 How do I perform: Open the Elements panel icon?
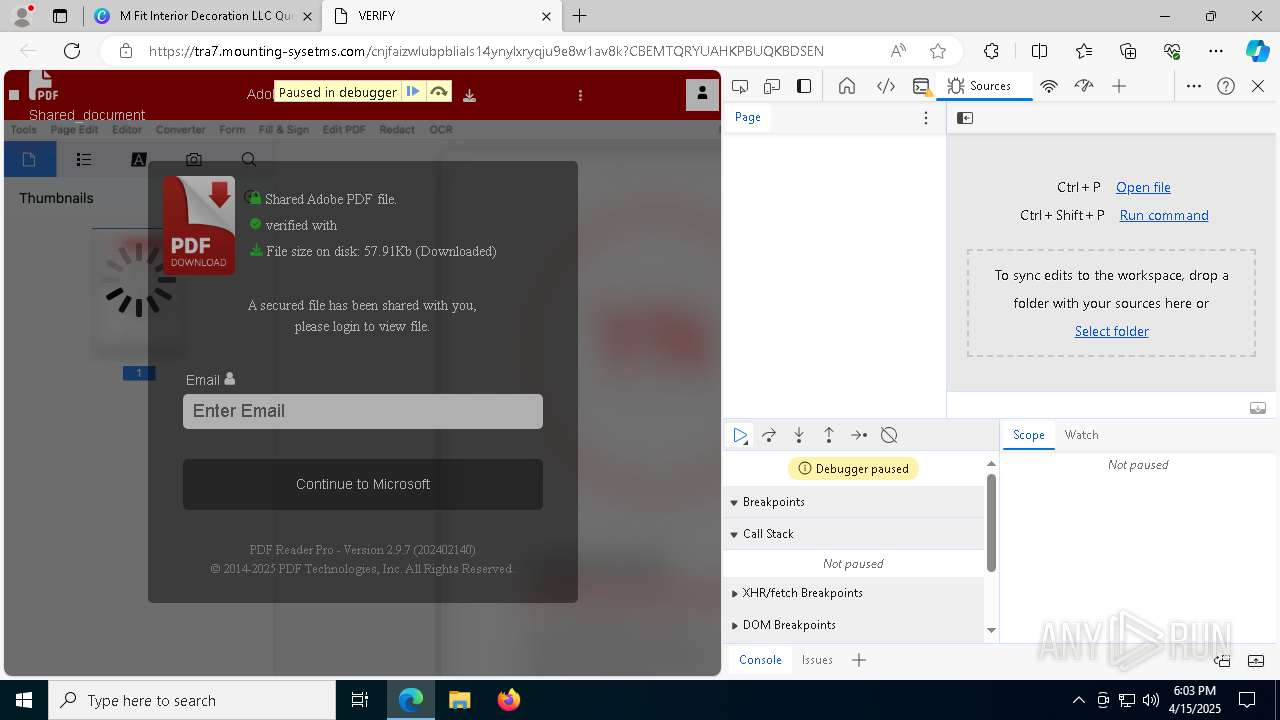[885, 86]
